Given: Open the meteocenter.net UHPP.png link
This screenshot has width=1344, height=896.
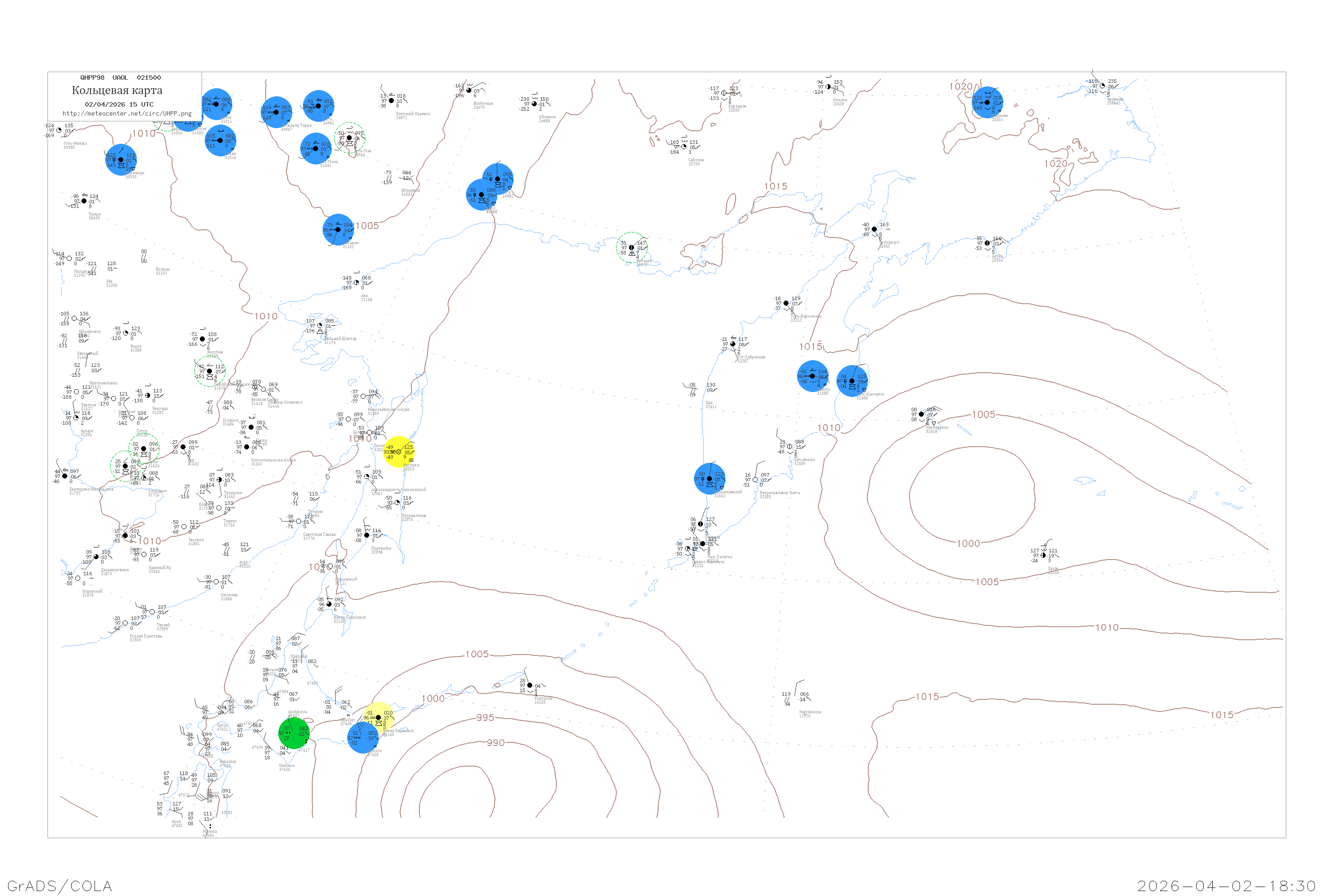Looking at the screenshot, I should pyautogui.click(x=127, y=114).
